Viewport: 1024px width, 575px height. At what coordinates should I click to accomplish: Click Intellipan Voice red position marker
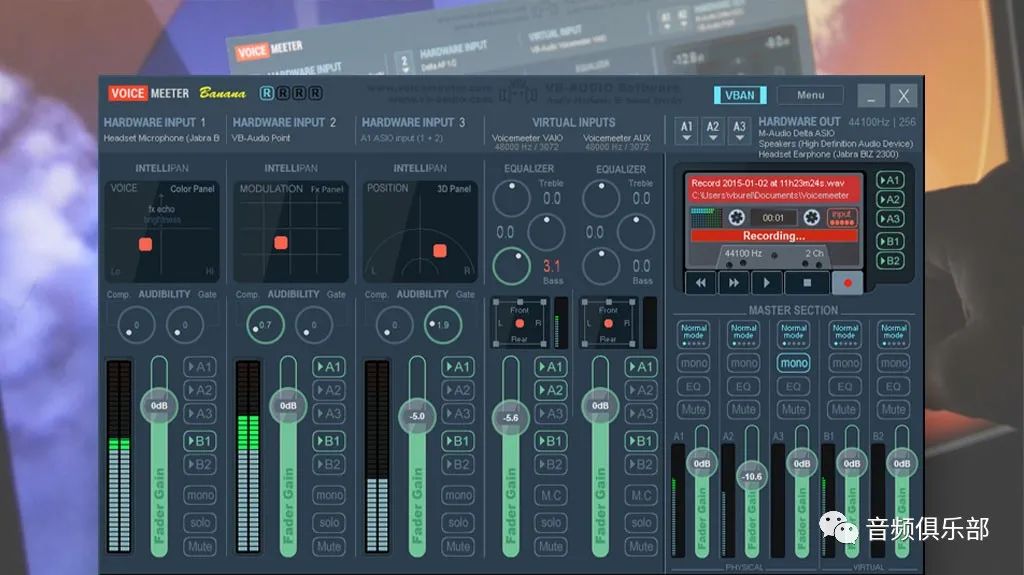(x=146, y=244)
